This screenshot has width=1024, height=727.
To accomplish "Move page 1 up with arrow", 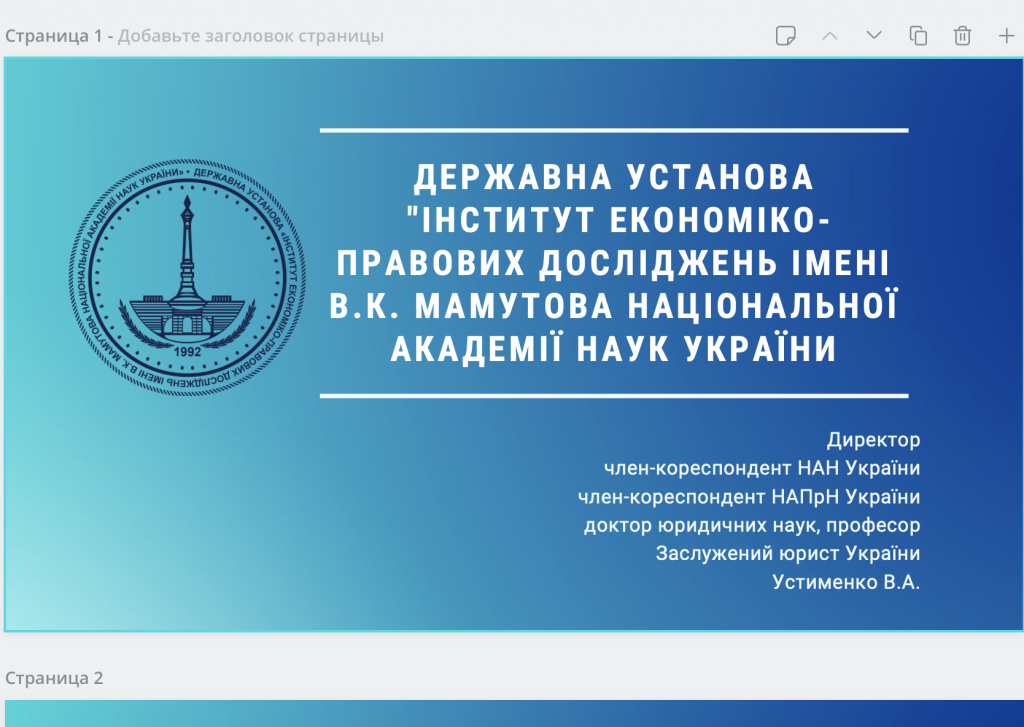I will click(x=830, y=35).
